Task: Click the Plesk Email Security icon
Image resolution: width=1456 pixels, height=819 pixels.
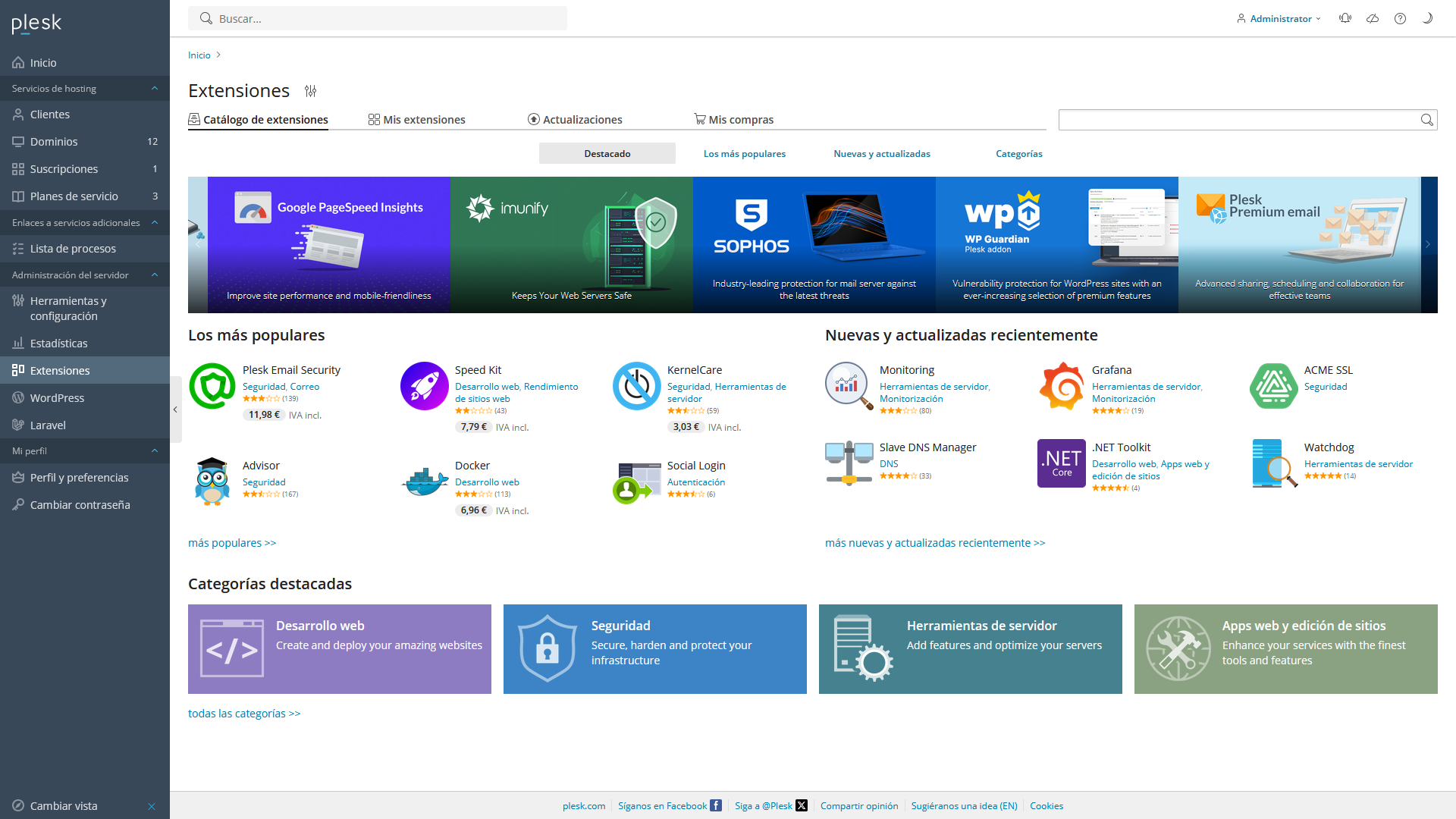Action: click(x=212, y=386)
